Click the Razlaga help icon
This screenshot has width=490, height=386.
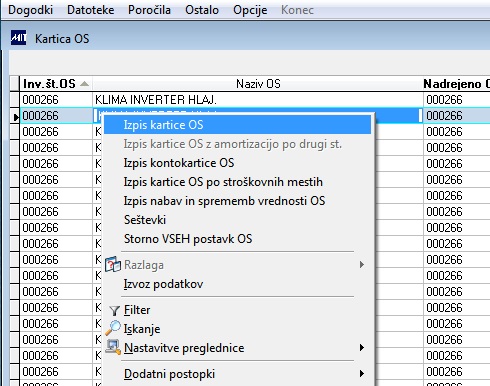pos(113,265)
